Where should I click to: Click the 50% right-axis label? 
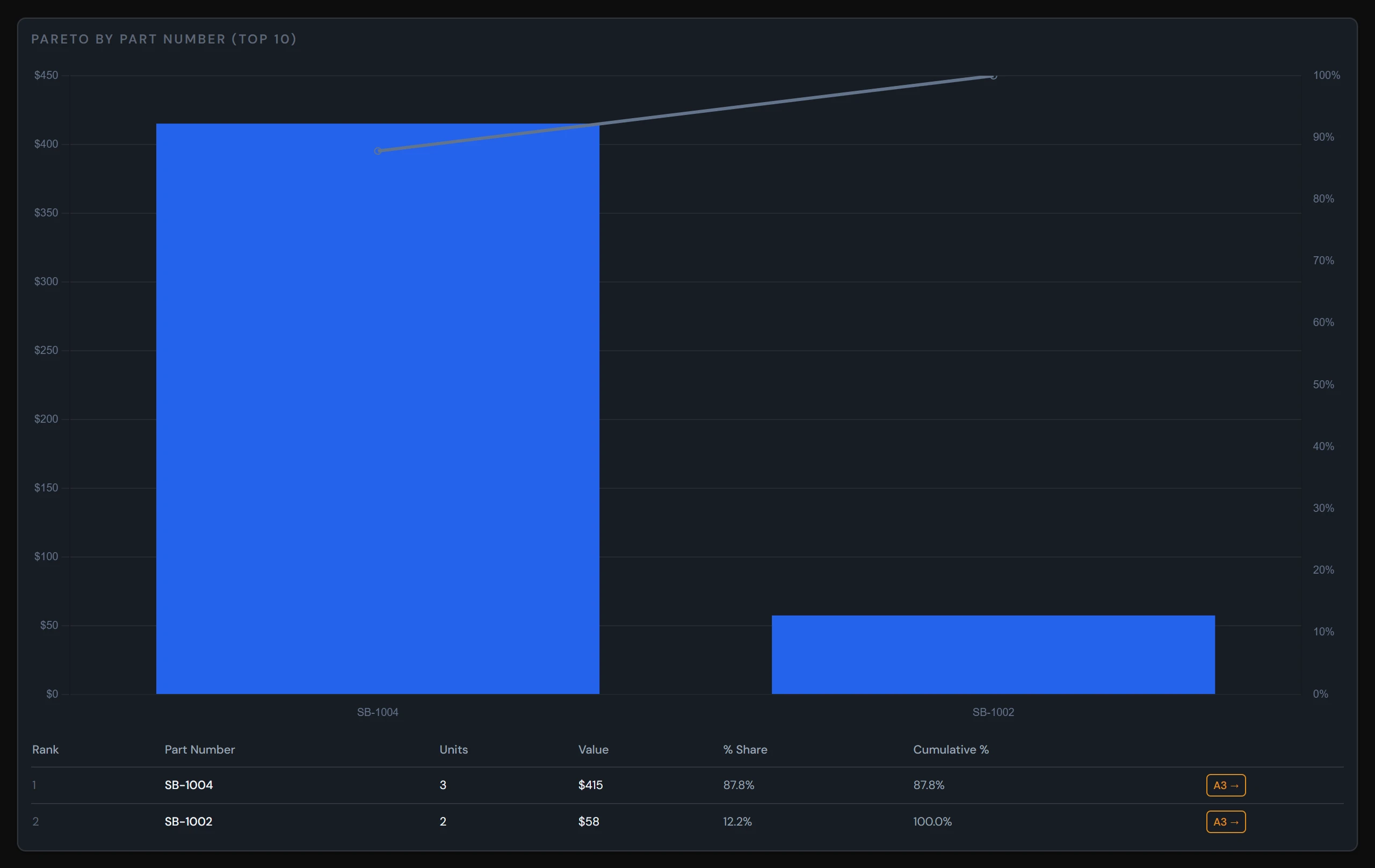[x=1323, y=385]
